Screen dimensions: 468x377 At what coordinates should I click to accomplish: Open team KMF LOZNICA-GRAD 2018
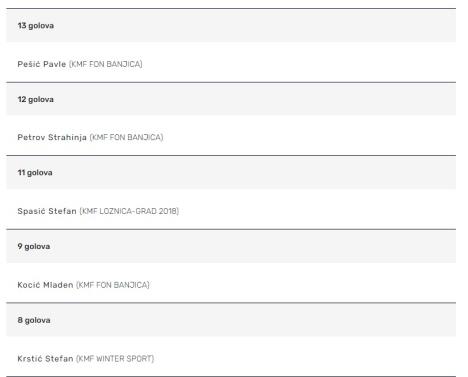click(x=129, y=211)
